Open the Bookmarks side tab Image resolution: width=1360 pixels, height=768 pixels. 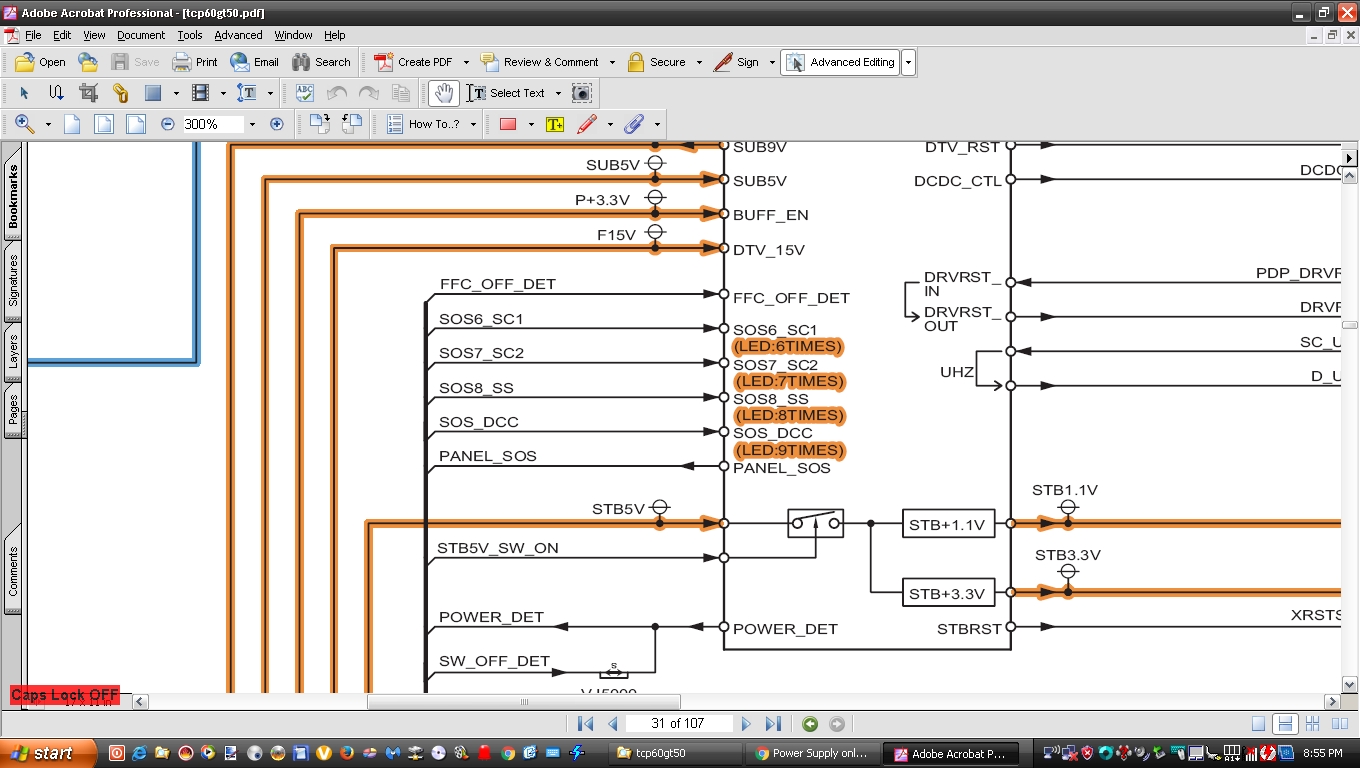13,196
